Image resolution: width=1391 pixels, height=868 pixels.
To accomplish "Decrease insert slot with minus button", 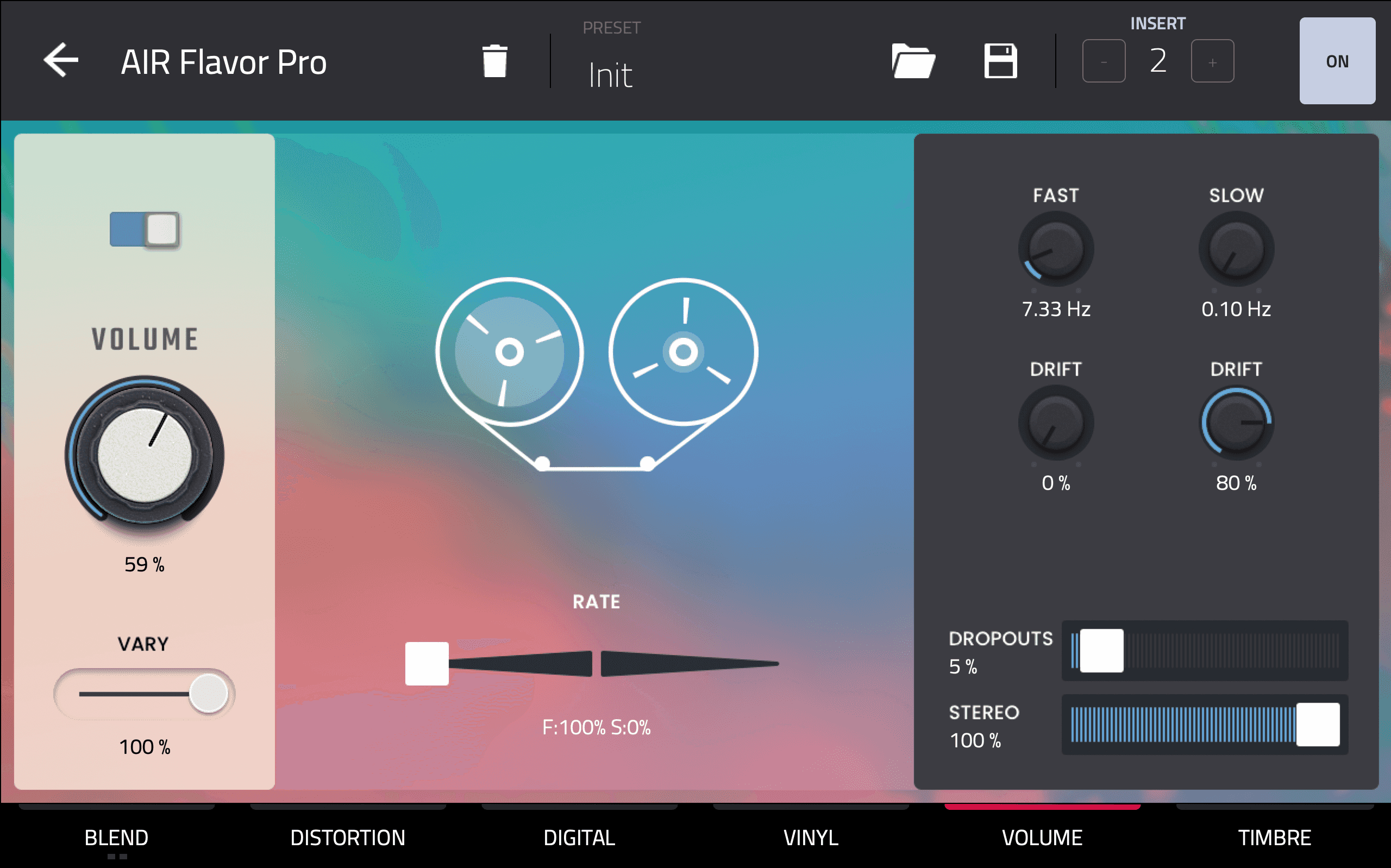I will [x=1104, y=61].
